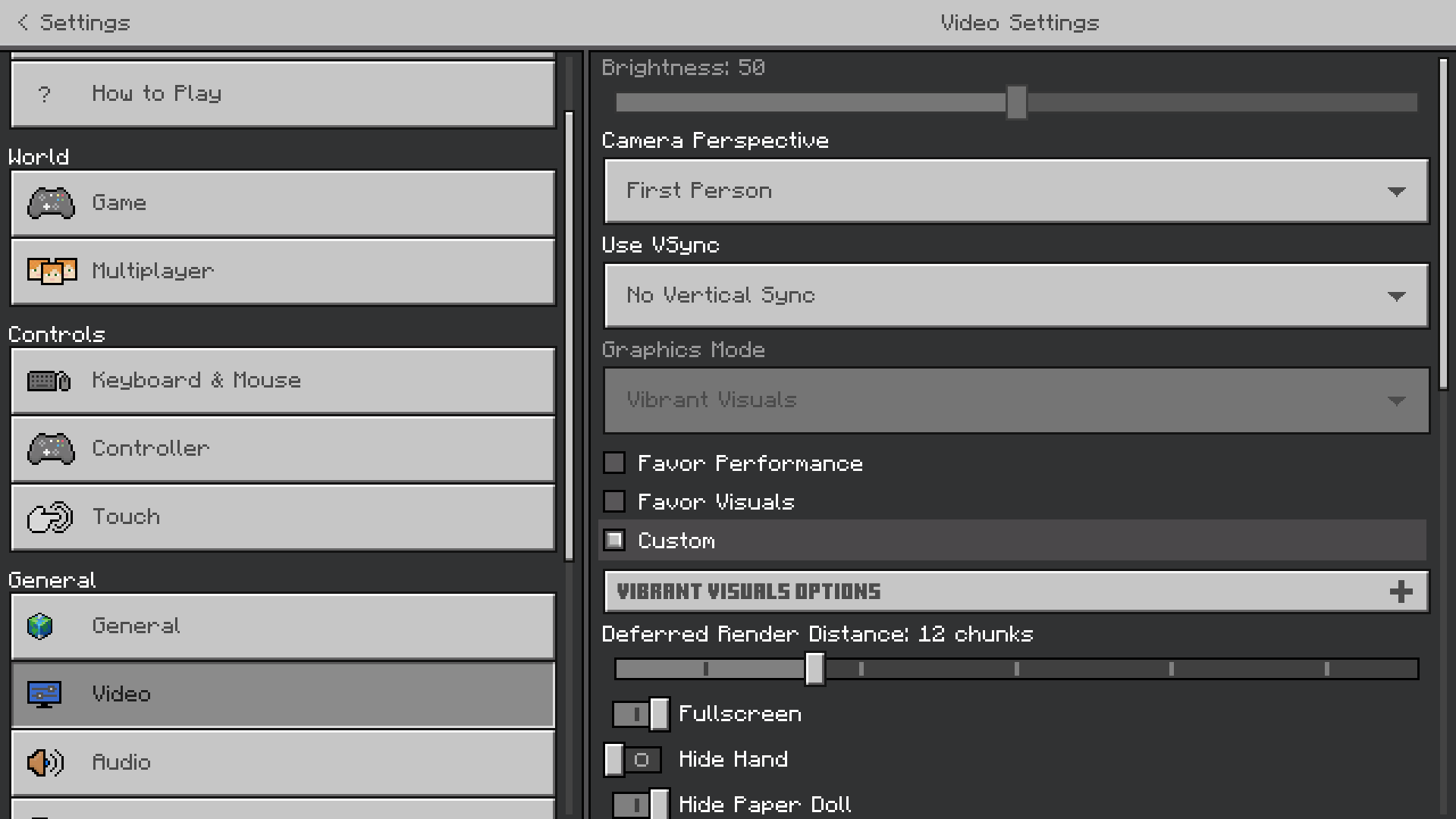Open the Camera Perspective dropdown
Image resolution: width=1456 pixels, height=819 pixels.
tap(1016, 191)
